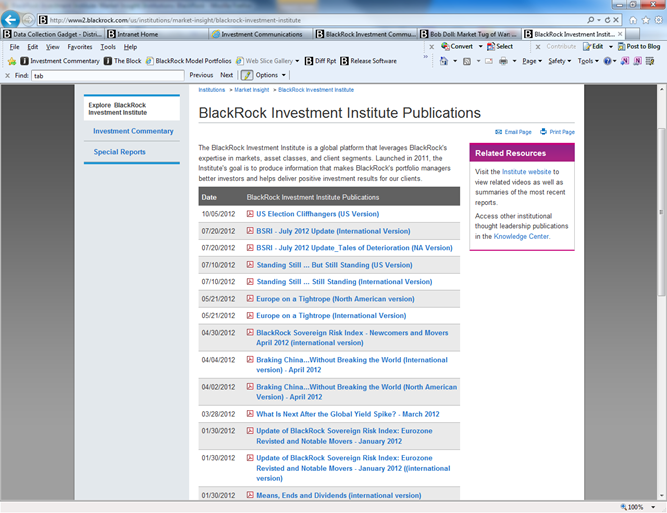The width and height of the screenshot is (667, 513).
Task: Open the Diff Rpt favorites shortcut
Action: [320, 61]
